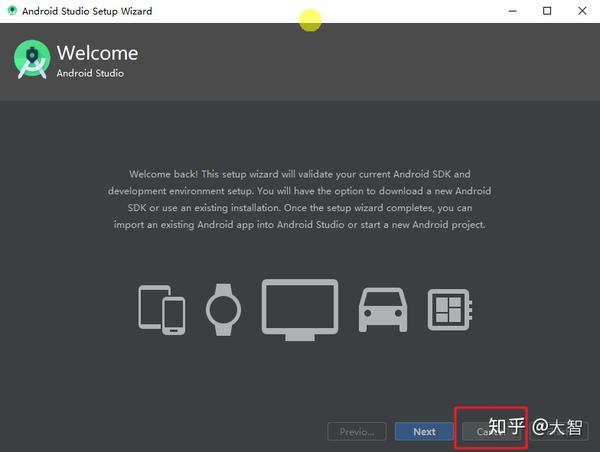This screenshot has width=600, height=452.
Task: Click the Cancel button
Action: tap(491, 432)
